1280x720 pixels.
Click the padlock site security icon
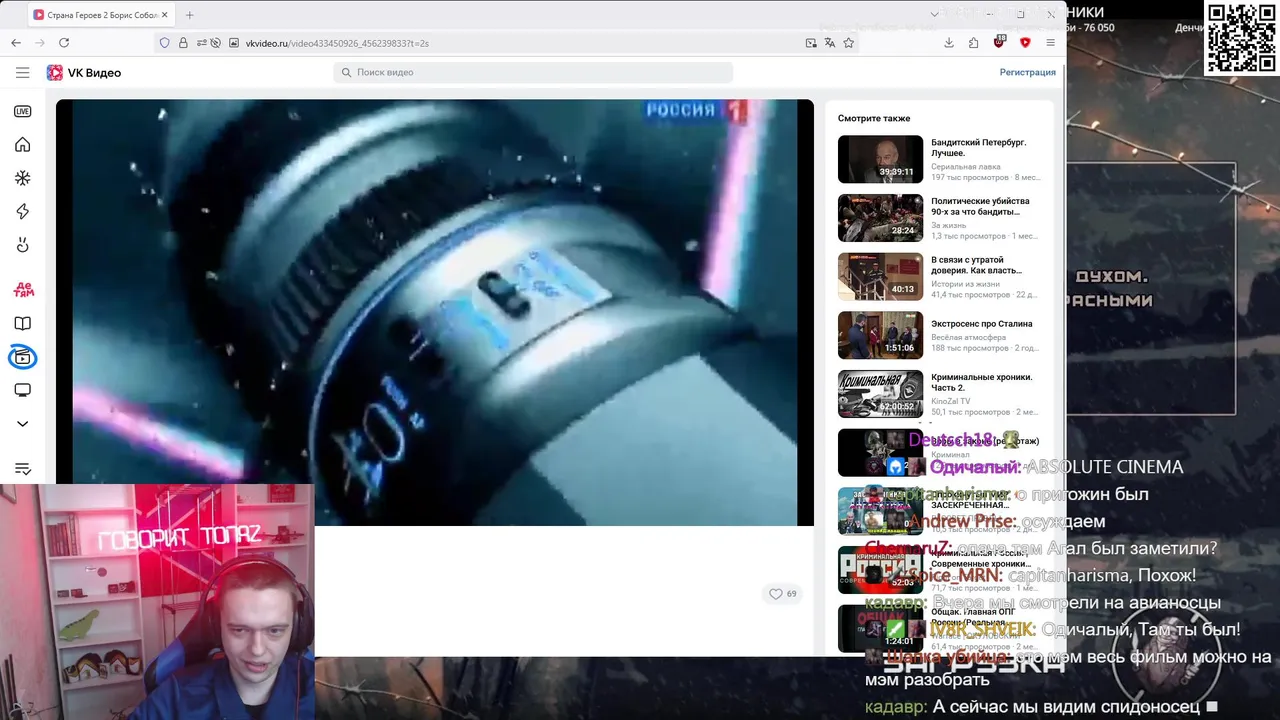183,43
